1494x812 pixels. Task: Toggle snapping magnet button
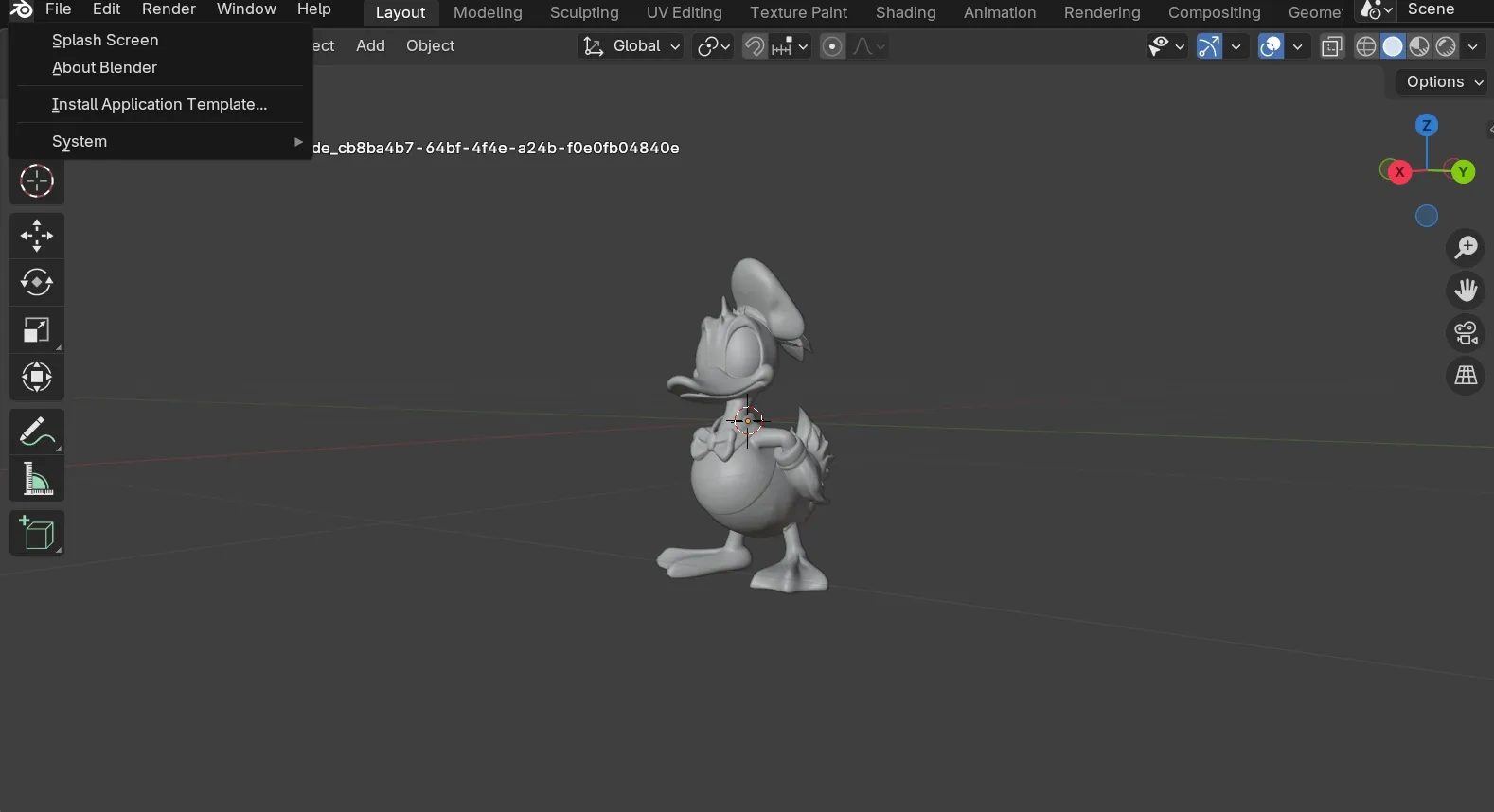tap(755, 46)
